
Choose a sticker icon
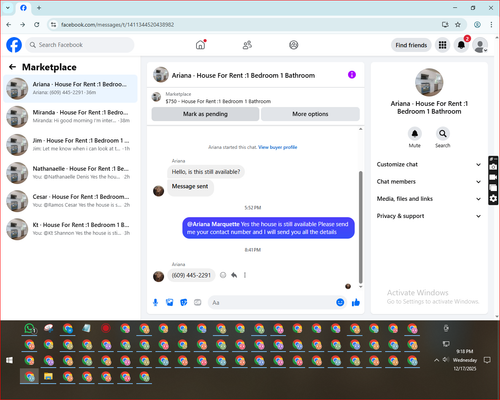184,302
